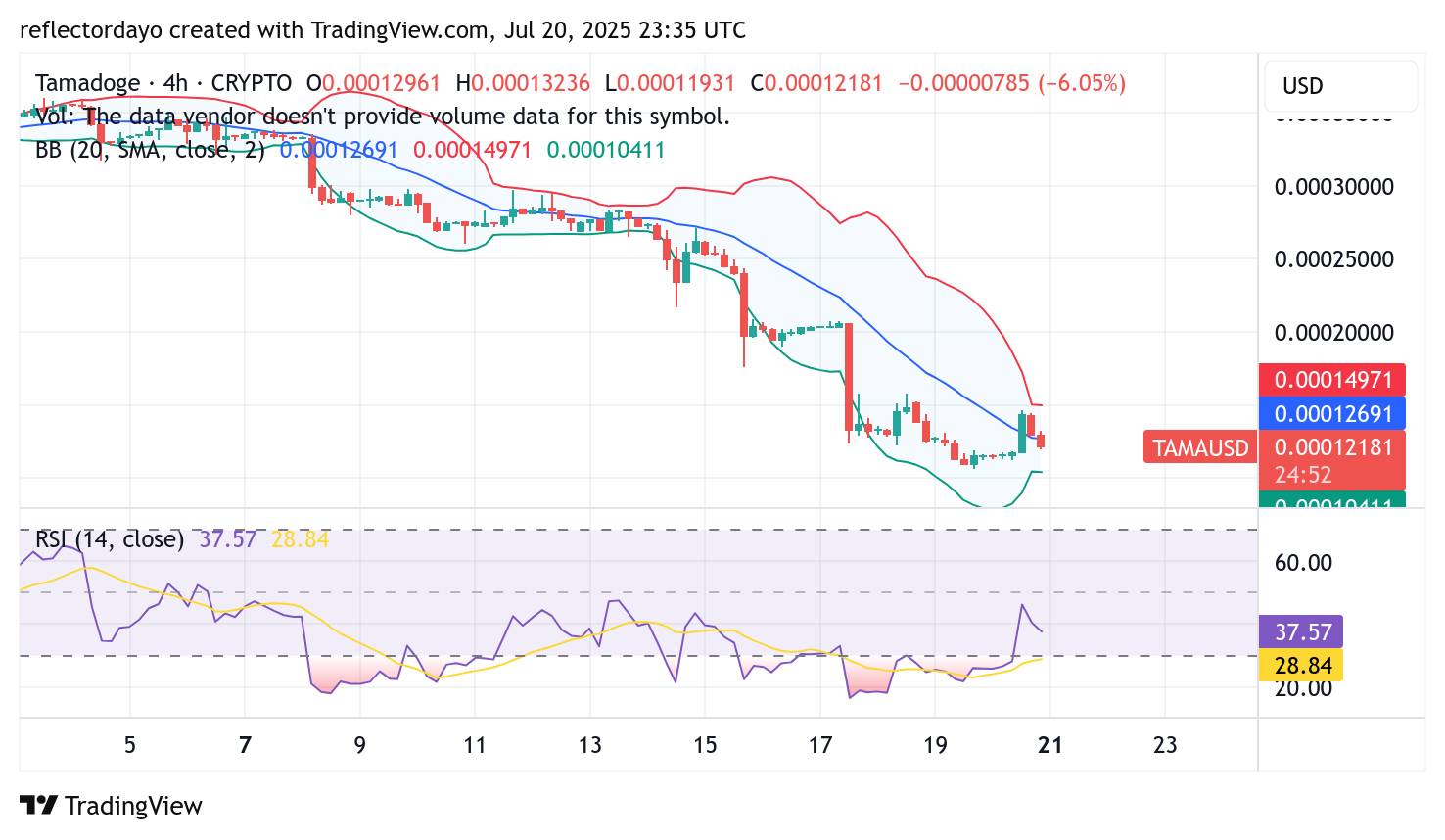Click the date label 23 on time axis

tap(1165, 745)
